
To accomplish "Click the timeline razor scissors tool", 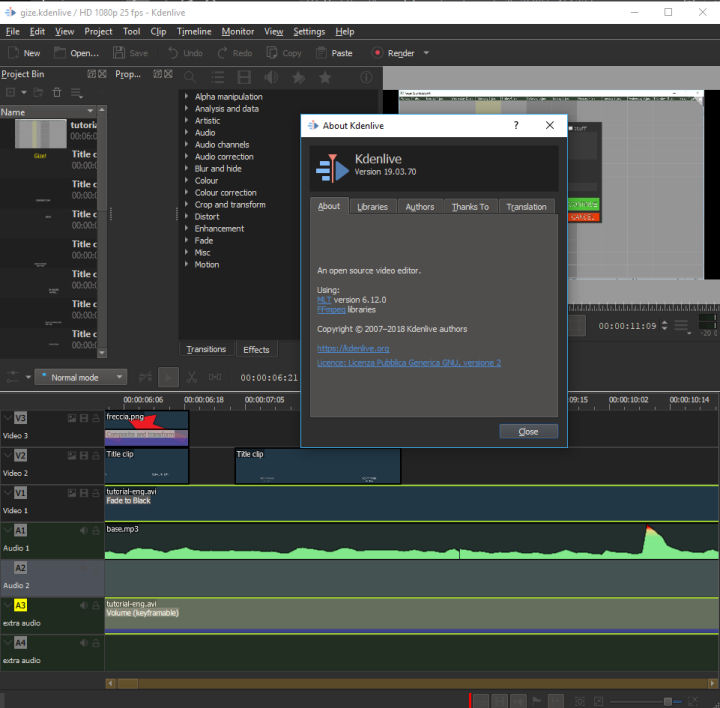I will click(191, 377).
